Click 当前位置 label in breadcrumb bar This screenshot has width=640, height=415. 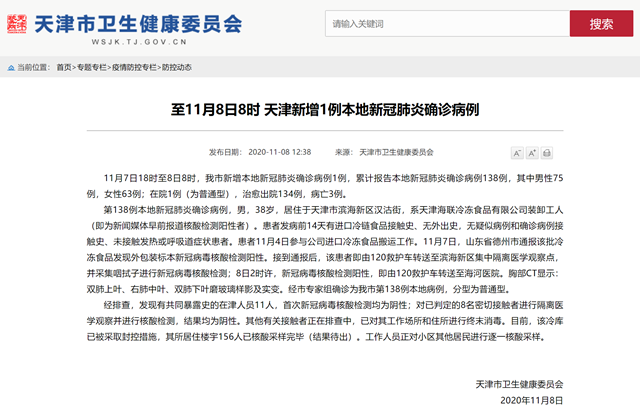tap(33, 67)
